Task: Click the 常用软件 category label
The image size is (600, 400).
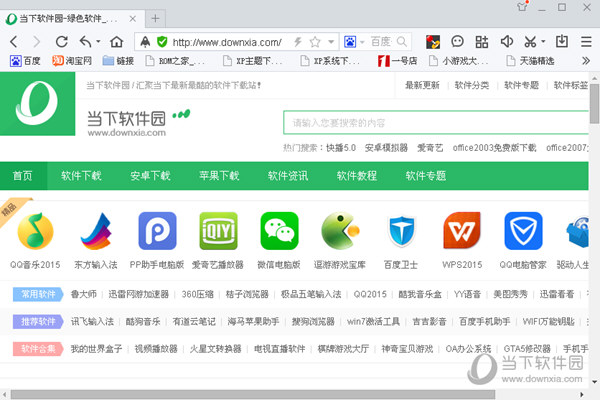Action: pos(38,294)
